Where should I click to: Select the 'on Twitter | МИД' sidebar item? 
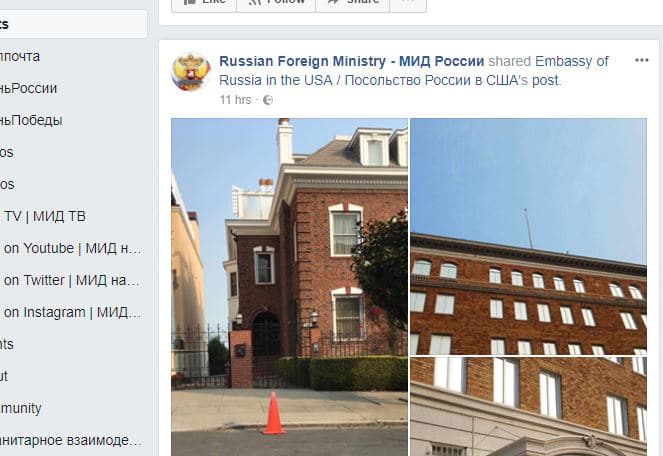coord(71,280)
